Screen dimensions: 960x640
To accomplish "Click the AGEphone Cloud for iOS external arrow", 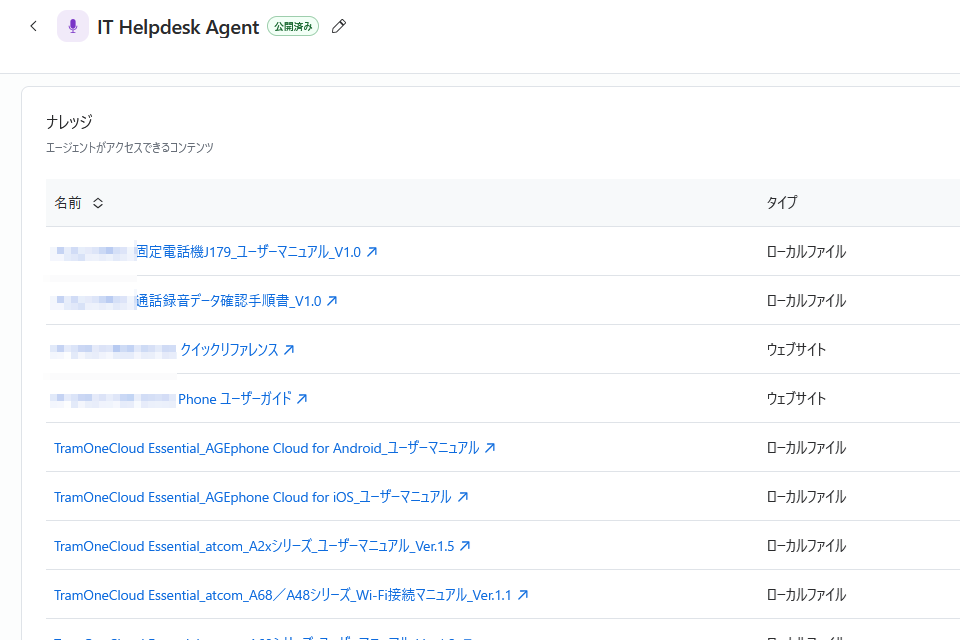I will click(463, 497).
